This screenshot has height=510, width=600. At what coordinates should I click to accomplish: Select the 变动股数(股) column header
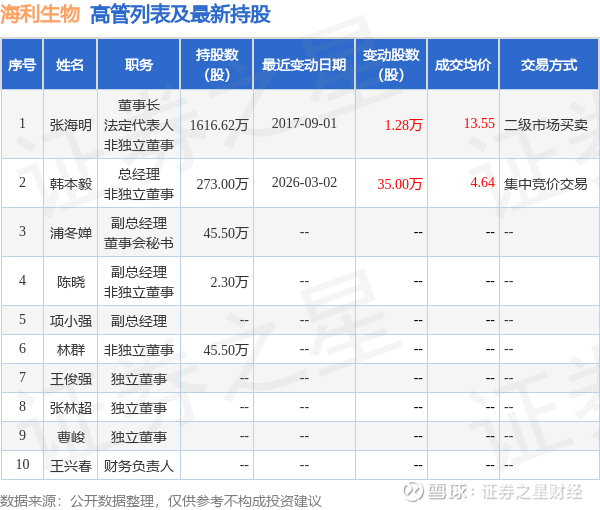[391, 65]
